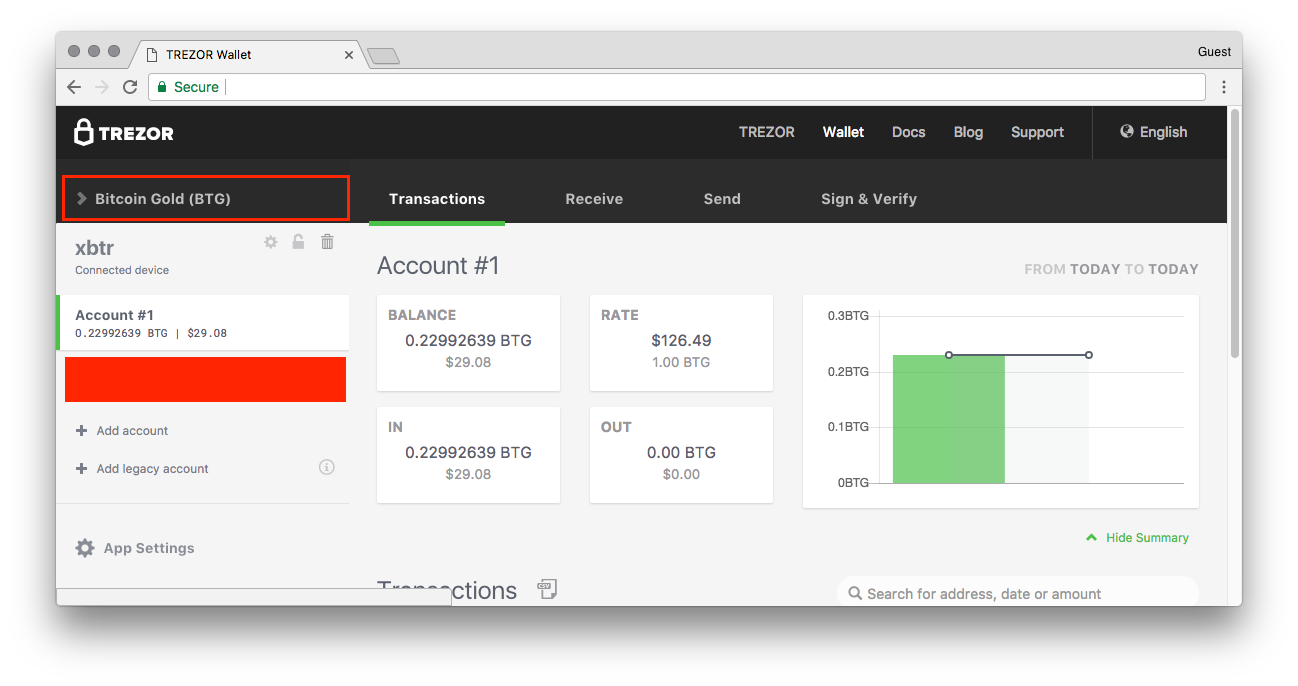Collapse summary with Hide Summary chevron

(1092, 537)
